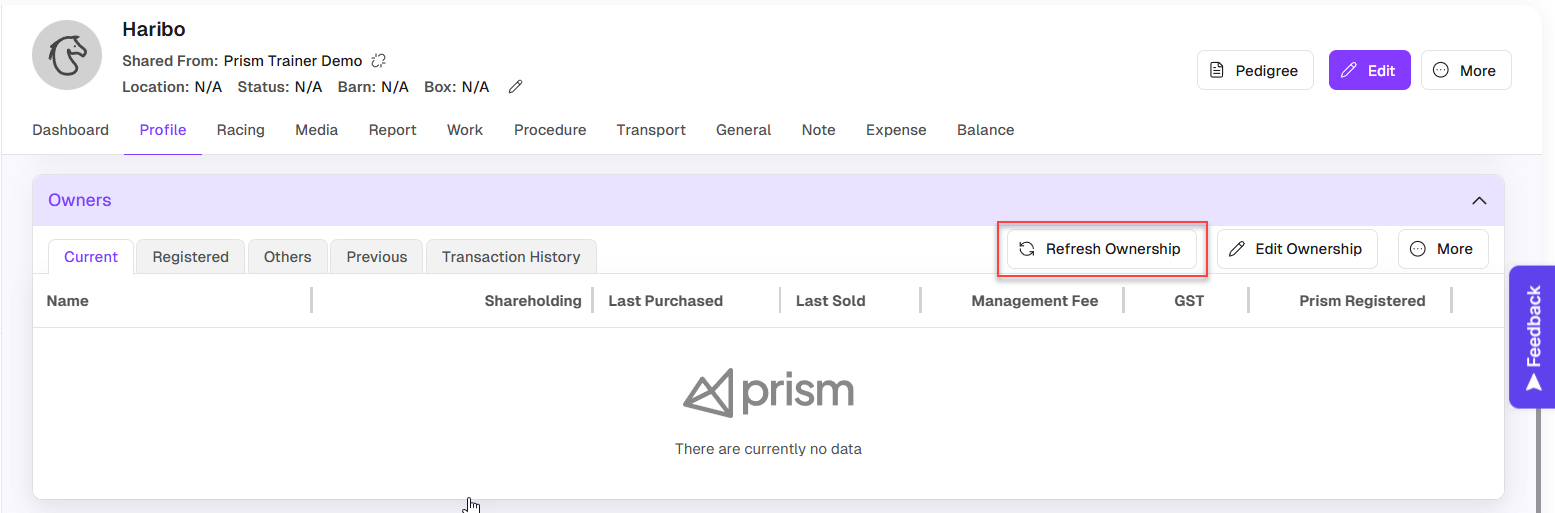Click the horse avatar profile image
The height and width of the screenshot is (513, 1555).
[67, 54]
